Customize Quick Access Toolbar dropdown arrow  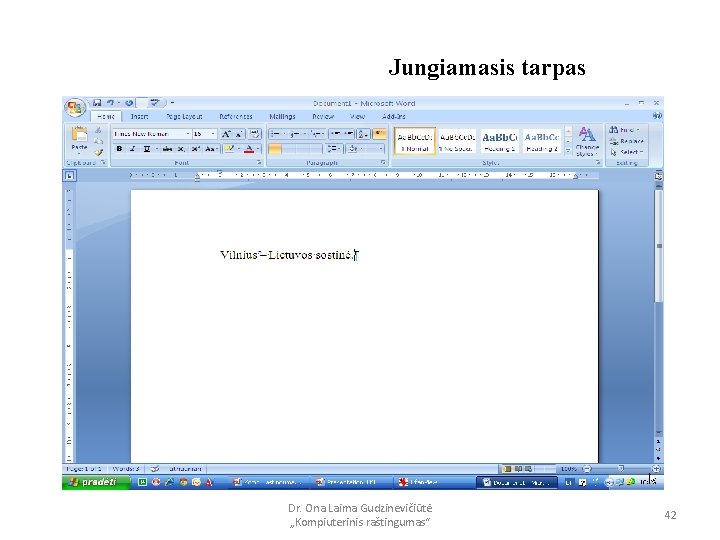[x=173, y=103]
